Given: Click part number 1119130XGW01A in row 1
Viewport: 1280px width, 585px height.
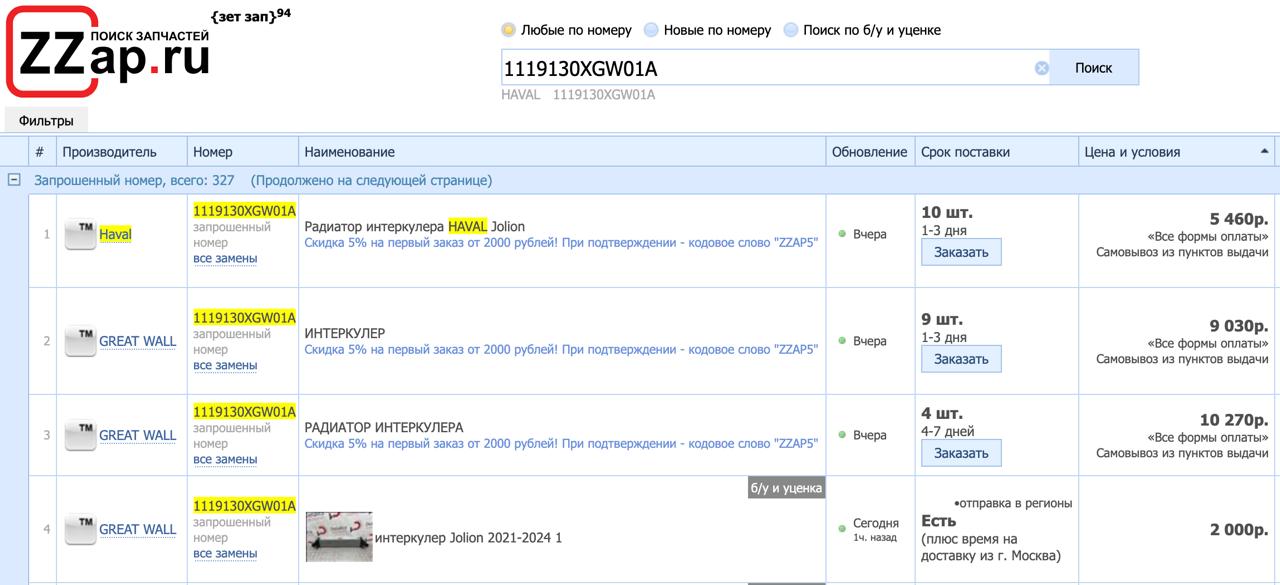Looking at the screenshot, I should (x=244, y=211).
